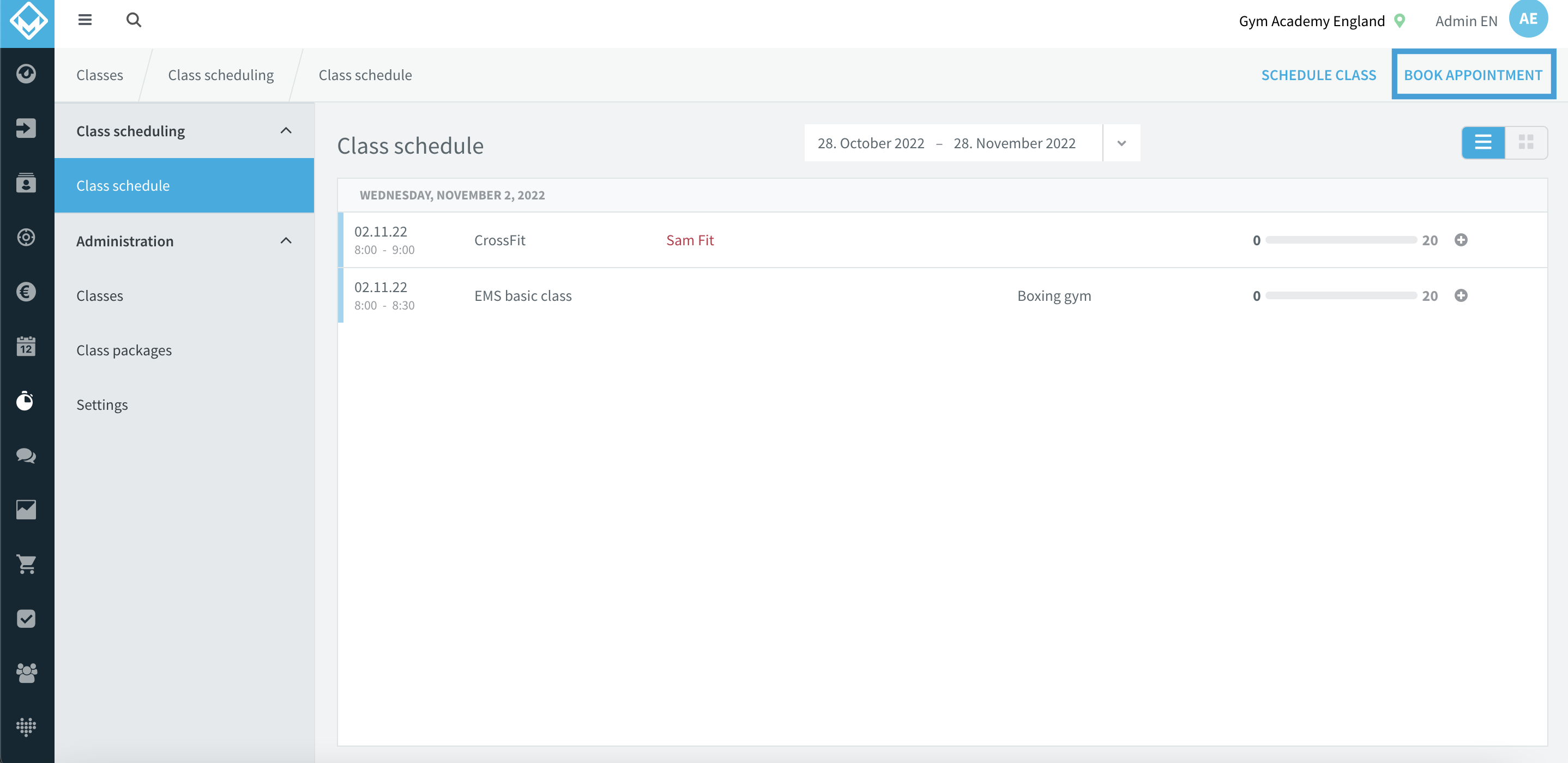
Task: Add participant to CrossFit class plus icon
Action: 1461,240
